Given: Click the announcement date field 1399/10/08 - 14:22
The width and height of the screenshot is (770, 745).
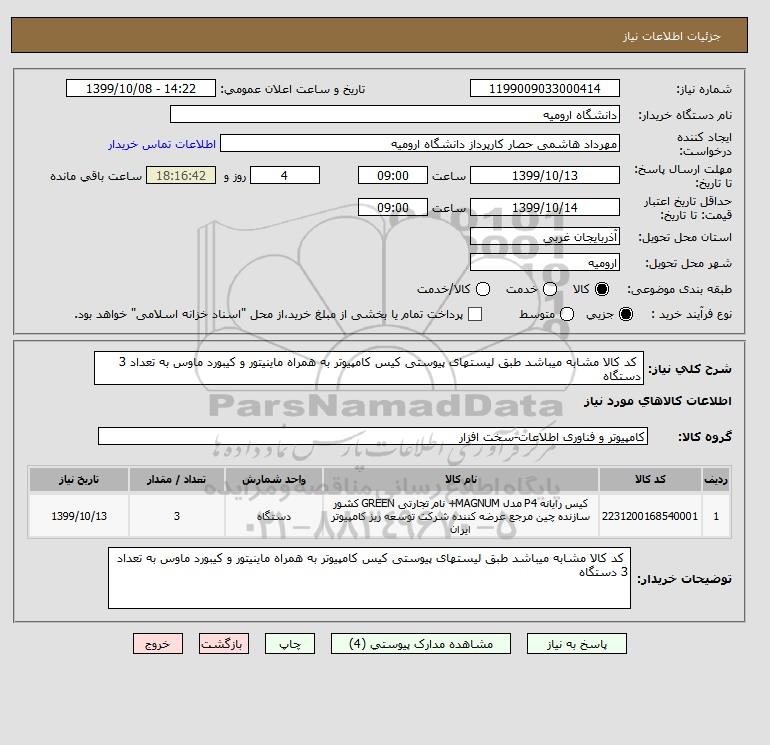Looking at the screenshot, I should click(141, 88).
